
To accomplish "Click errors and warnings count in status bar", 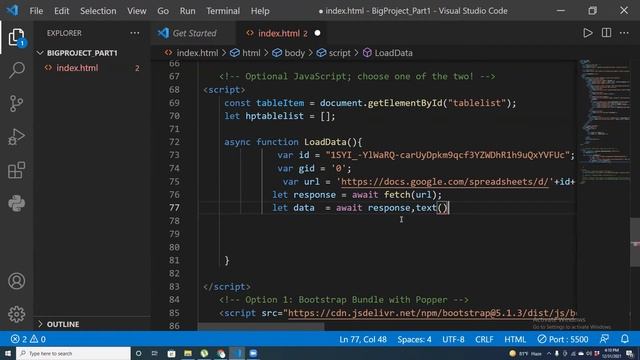I will [x=28, y=339].
